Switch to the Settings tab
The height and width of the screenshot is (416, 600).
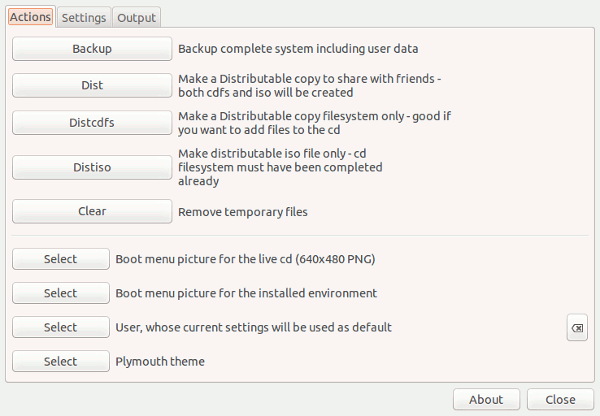click(x=83, y=17)
